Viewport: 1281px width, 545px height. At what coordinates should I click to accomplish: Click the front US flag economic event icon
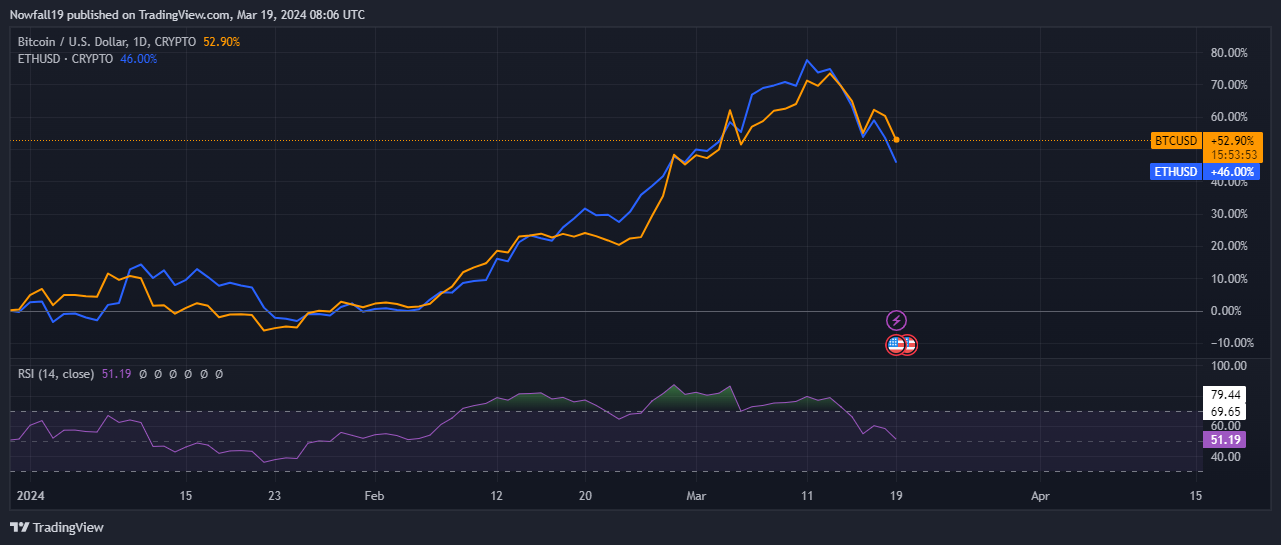pos(896,345)
